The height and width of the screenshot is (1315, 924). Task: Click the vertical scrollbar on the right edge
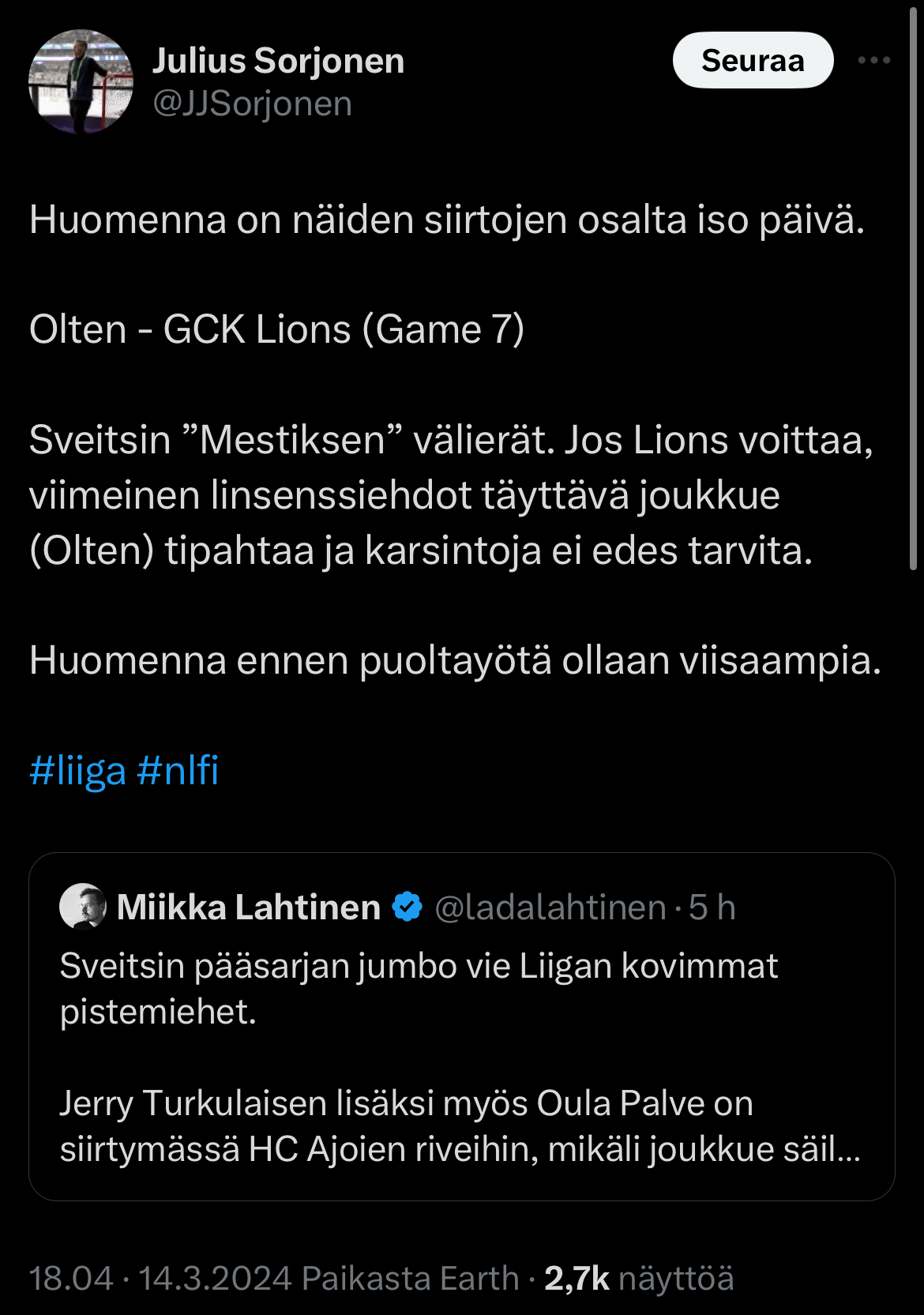(x=914, y=284)
